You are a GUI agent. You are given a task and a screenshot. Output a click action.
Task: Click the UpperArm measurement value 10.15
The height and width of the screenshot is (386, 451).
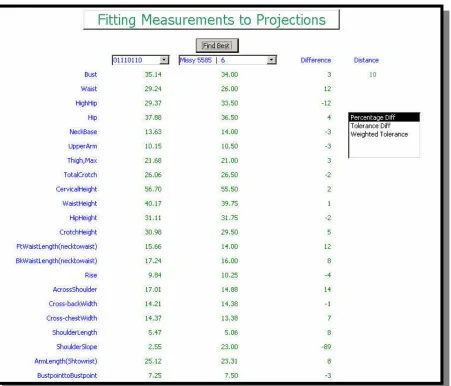coord(153,146)
